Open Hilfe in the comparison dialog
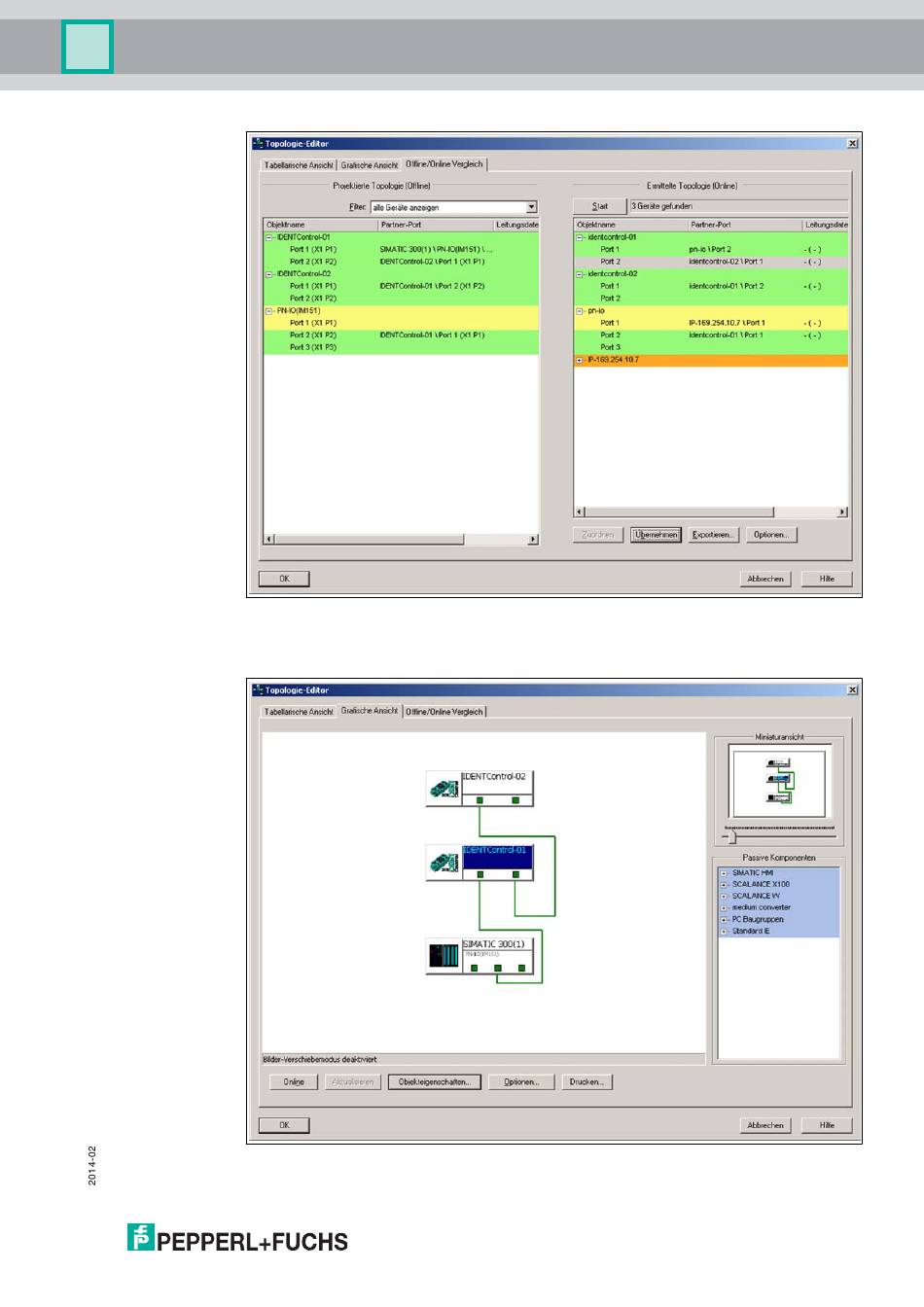This screenshot has width=924, height=1307. pos(827,579)
